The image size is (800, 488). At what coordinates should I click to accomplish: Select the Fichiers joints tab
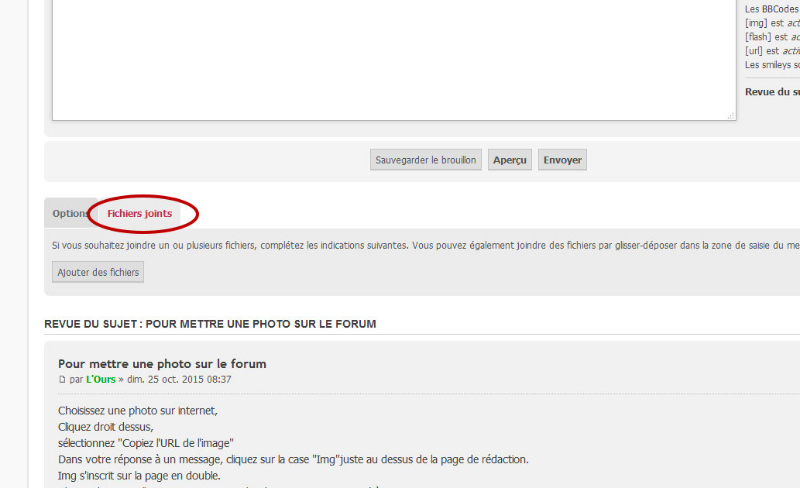click(139, 214)
